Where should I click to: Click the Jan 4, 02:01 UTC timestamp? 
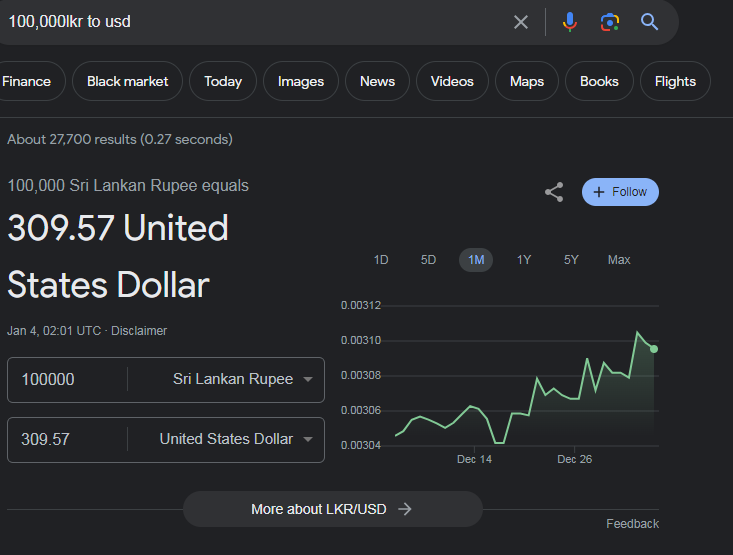(x=54, y=331)
